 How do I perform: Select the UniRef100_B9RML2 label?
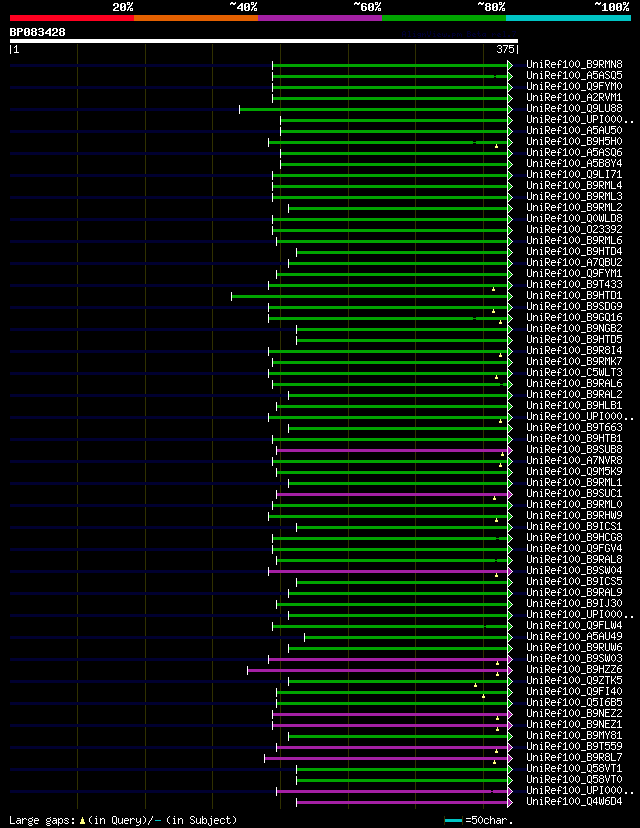(574, 208)
